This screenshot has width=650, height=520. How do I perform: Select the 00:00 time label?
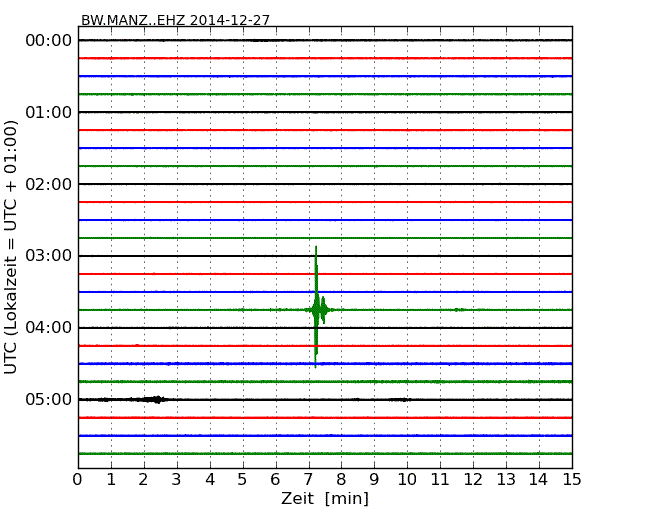[x=48, y=40]
